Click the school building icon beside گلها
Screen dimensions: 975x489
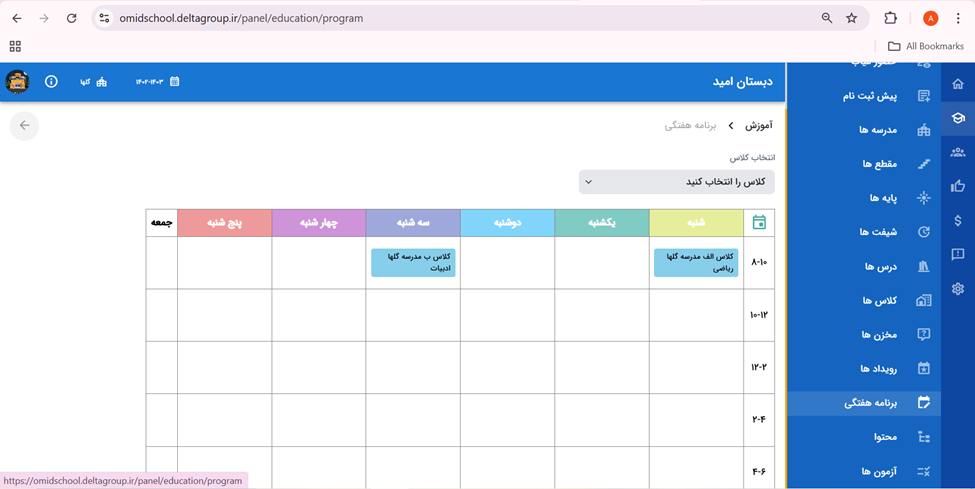pyautogui.click(x=101, y=82)
